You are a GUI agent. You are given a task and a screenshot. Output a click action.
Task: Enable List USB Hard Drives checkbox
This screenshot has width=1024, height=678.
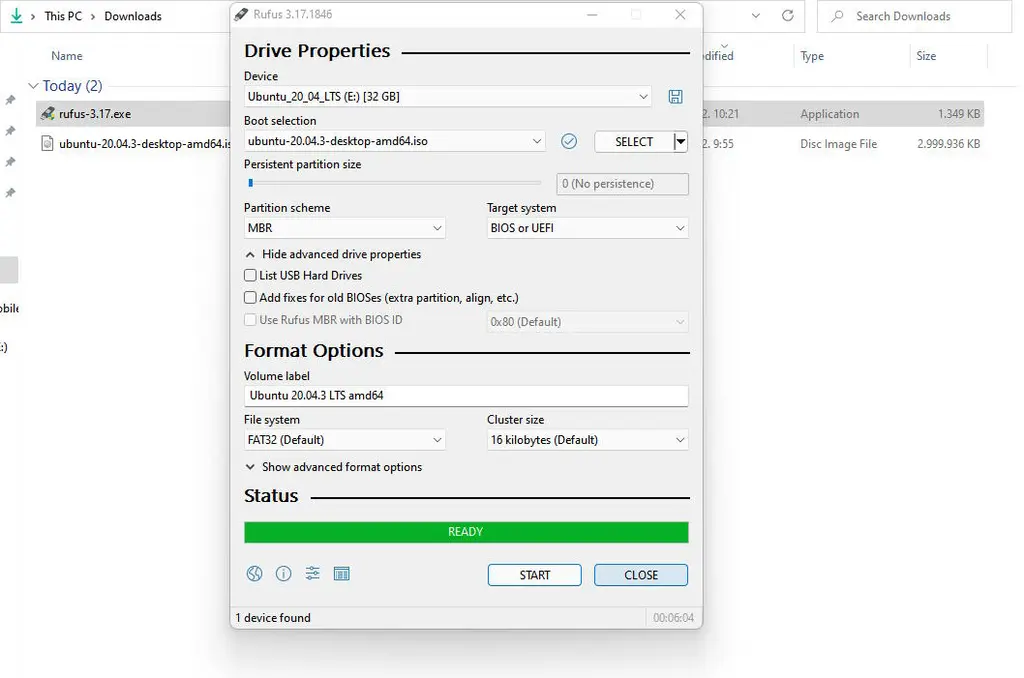point(250,276)
